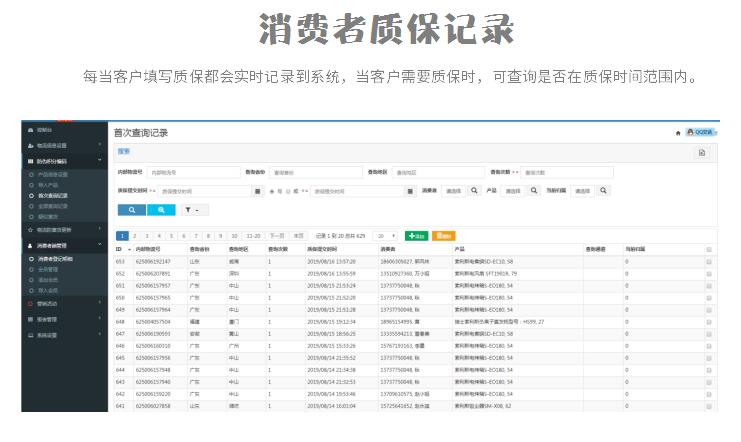The width and height of the screenshot is (741, 442).
Task: Switch to the 搜索 tab
Action: (124, 152)
